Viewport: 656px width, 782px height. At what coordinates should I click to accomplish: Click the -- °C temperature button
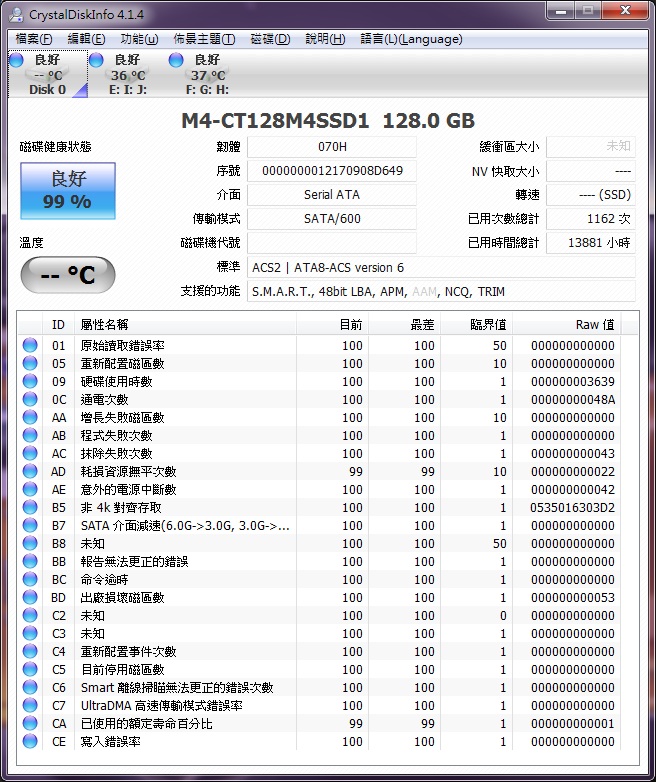coord(68,275)
